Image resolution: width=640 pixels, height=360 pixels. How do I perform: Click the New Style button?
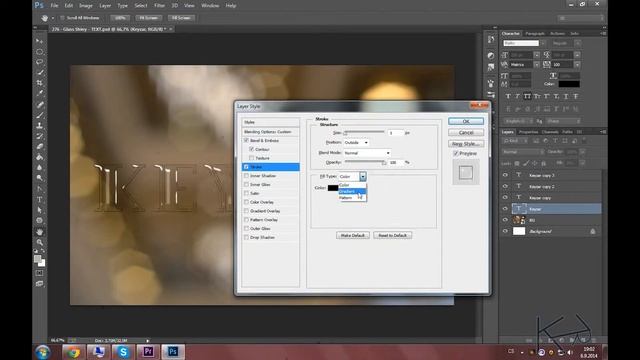coord(466,144)
